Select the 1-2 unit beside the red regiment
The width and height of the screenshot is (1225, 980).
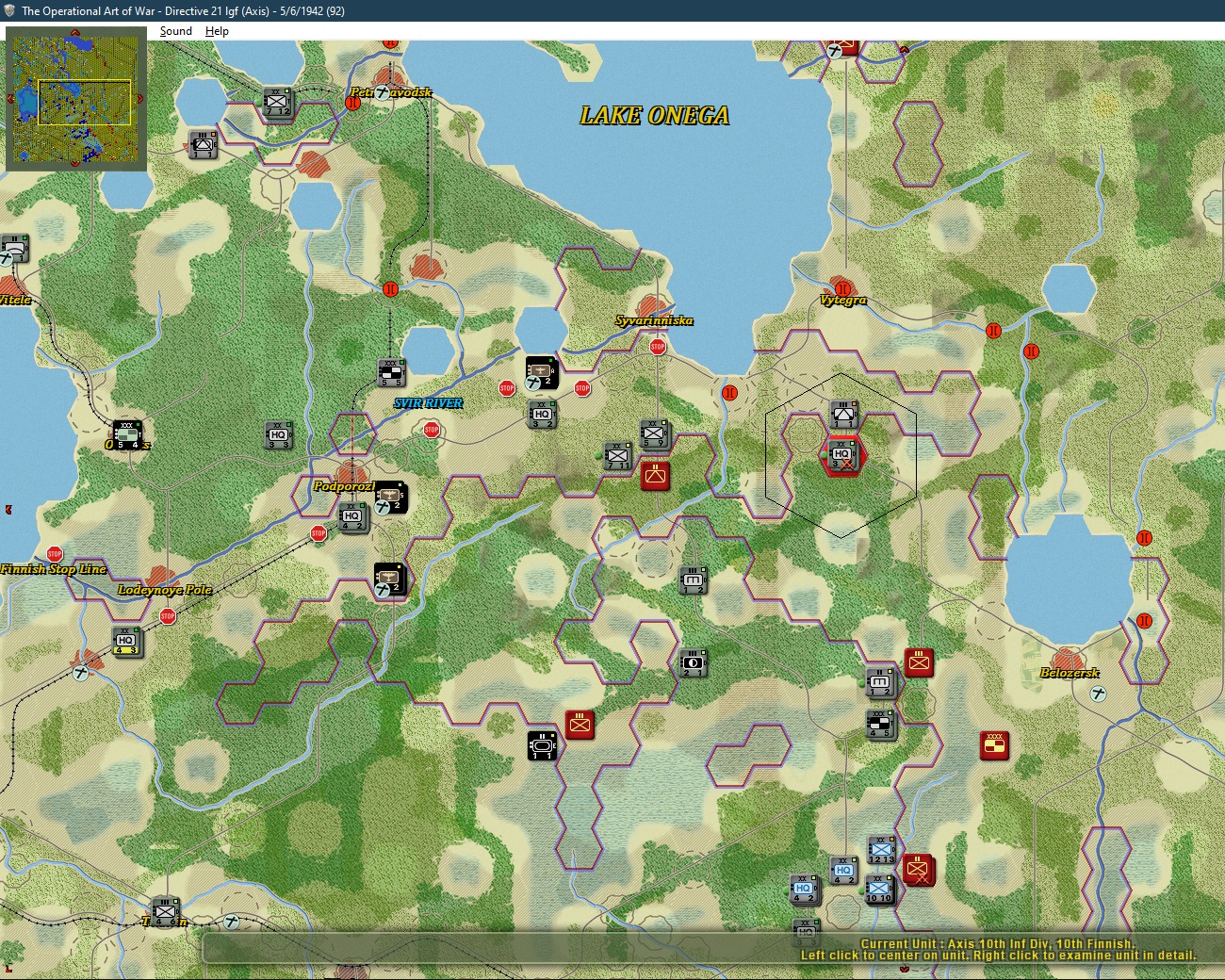pyautogui.click(x=881, y=682)
